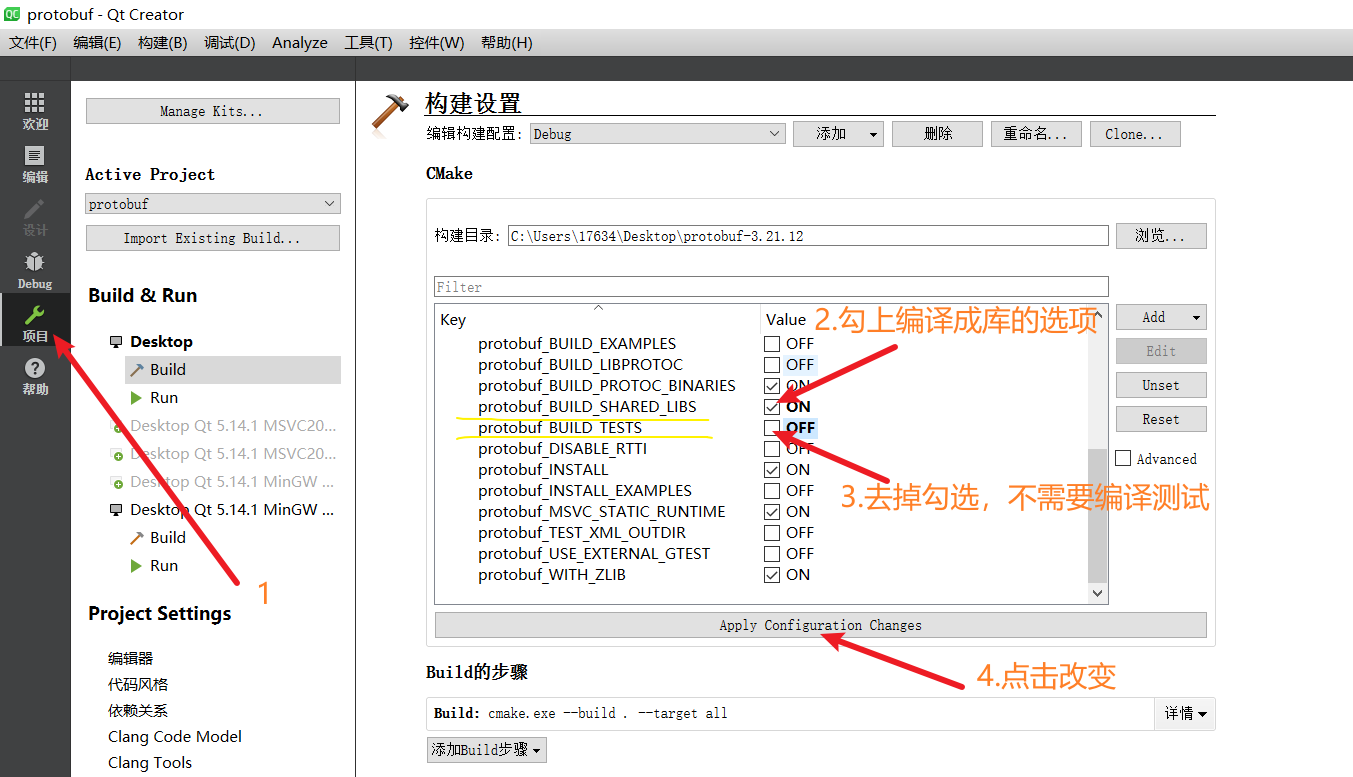Screen dimensions: 1353x777
Task: Click the build directory path field
Action: coord(808,236)
